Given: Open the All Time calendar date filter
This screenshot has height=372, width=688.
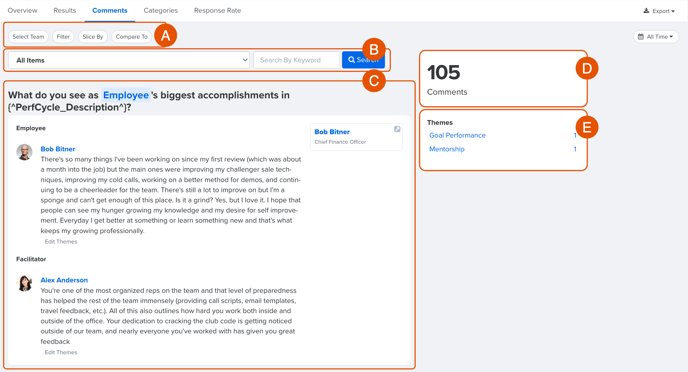Looking at the screenshot, I should click(656, 36).
